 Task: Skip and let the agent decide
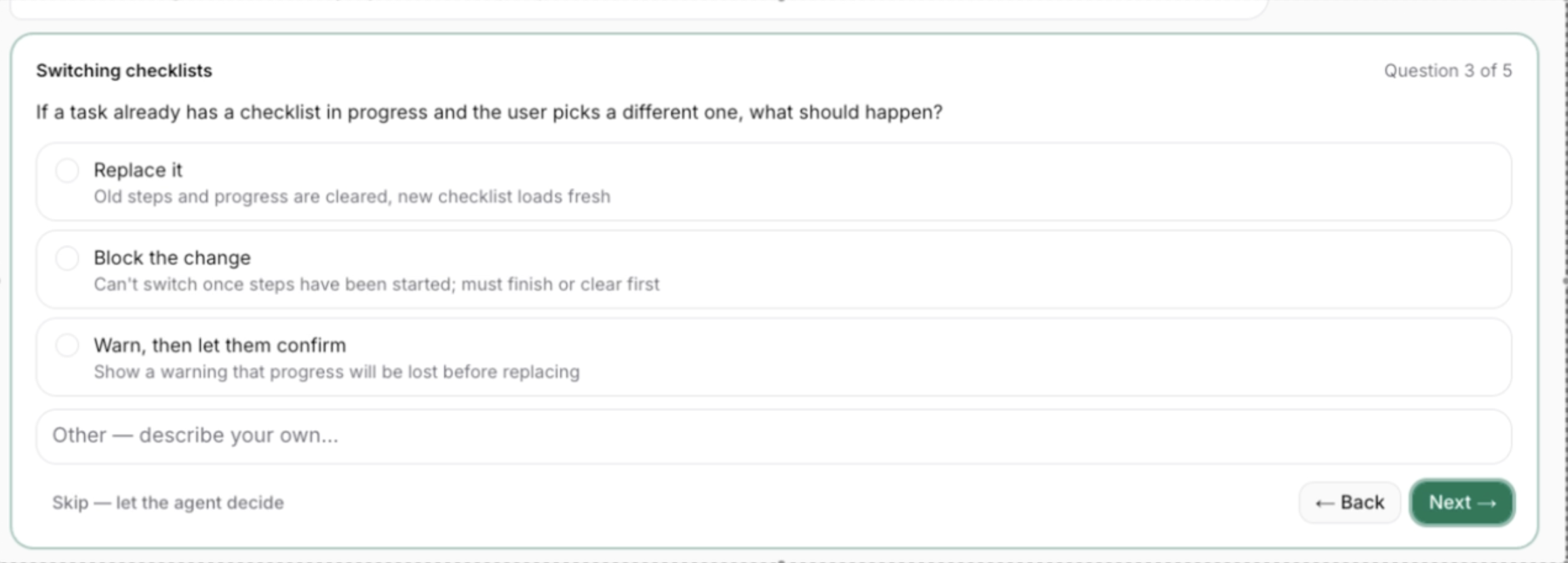(x=168, y=503)
